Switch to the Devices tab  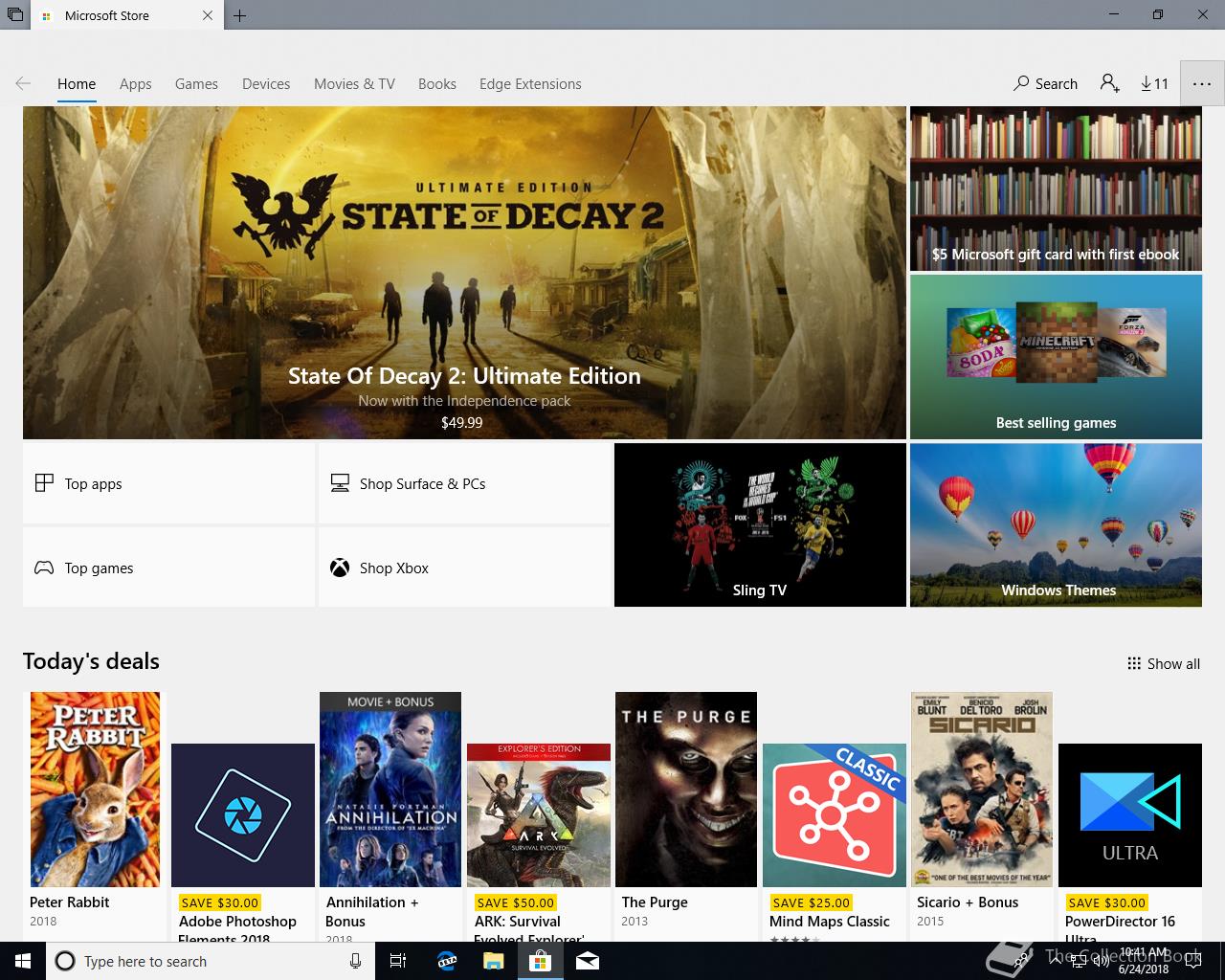tap(266, 84)
